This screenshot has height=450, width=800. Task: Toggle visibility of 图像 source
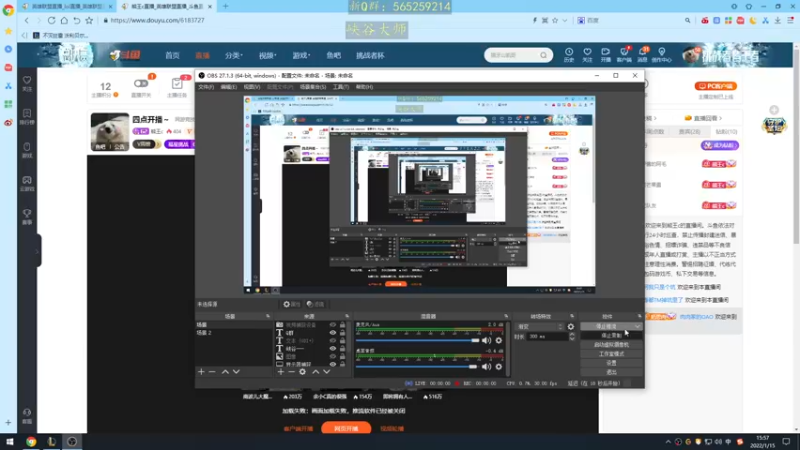333,356
